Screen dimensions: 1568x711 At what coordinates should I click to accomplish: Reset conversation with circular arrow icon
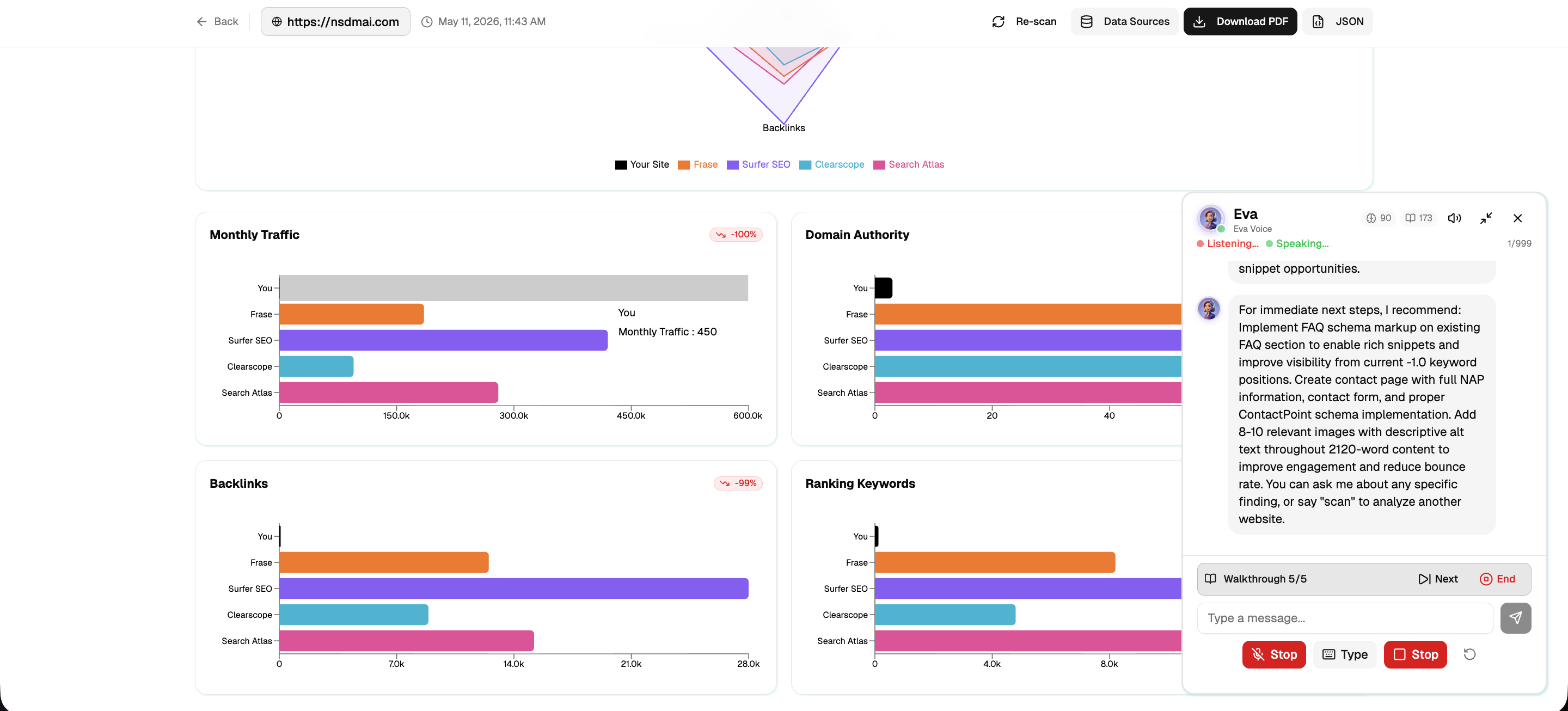click(x=1469, y=654)
